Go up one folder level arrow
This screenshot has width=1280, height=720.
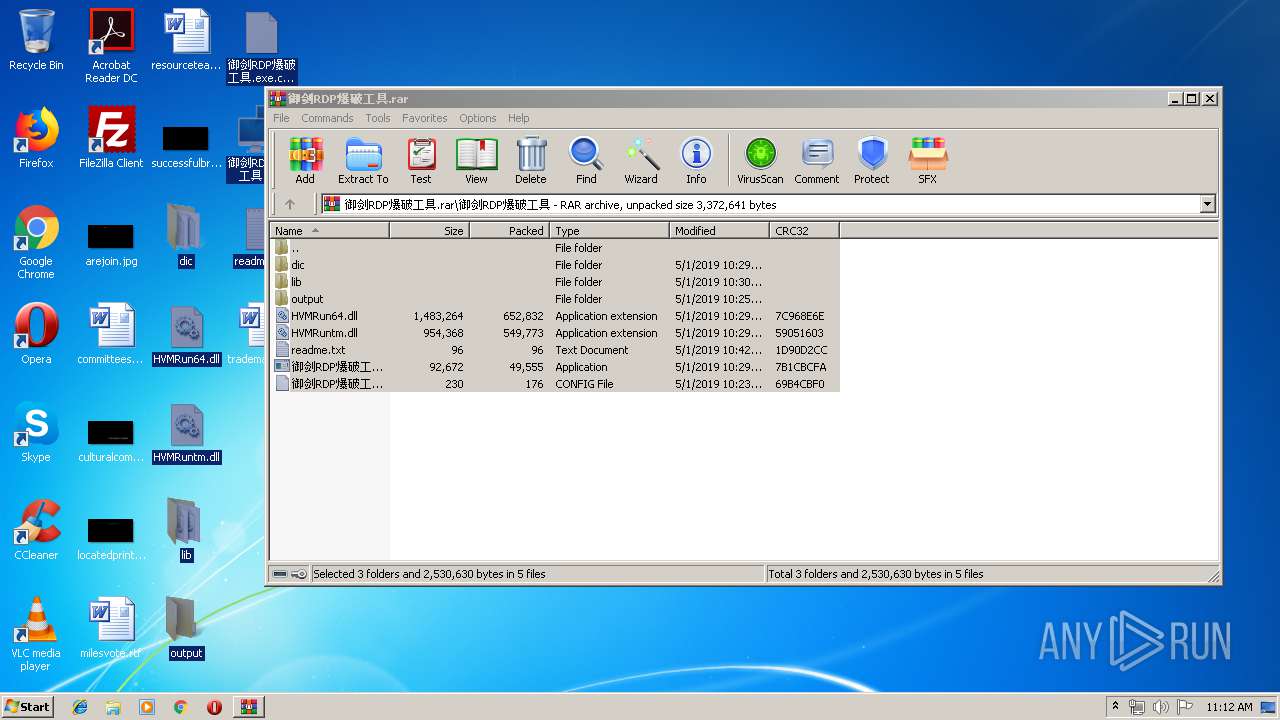click(x=290, y=204)
